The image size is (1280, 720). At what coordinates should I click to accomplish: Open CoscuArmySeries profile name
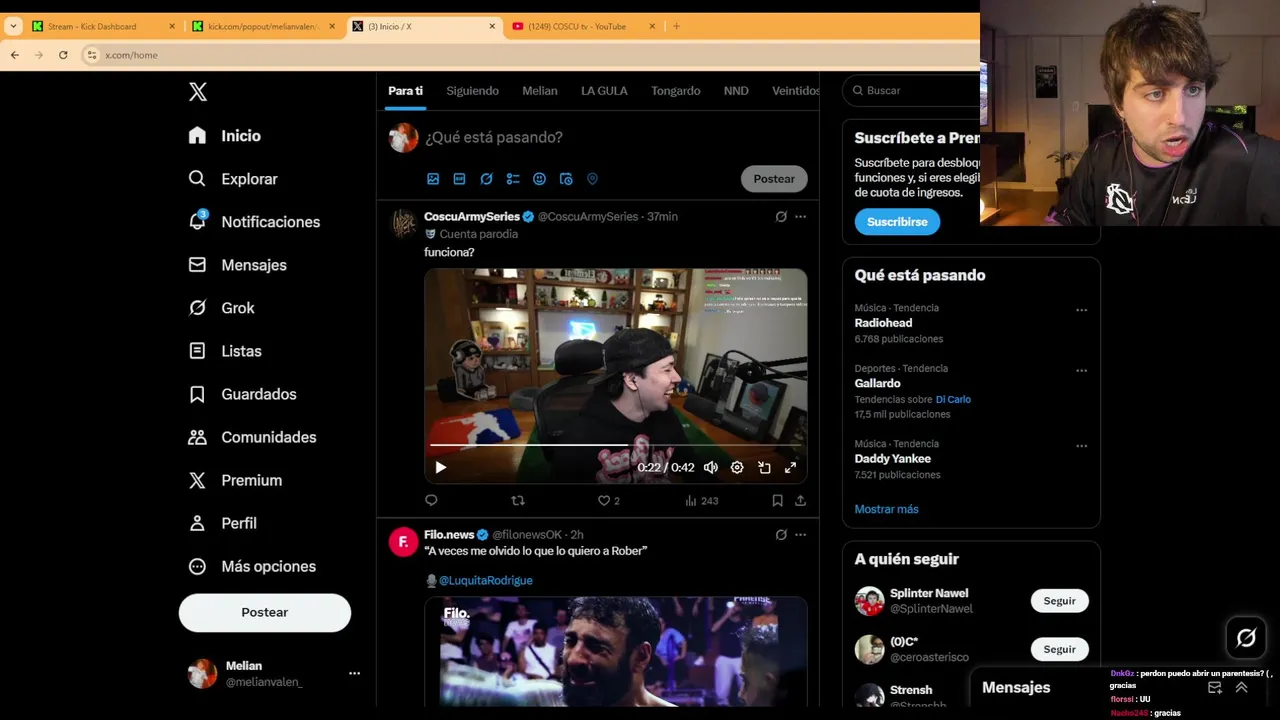pos(472,217)
